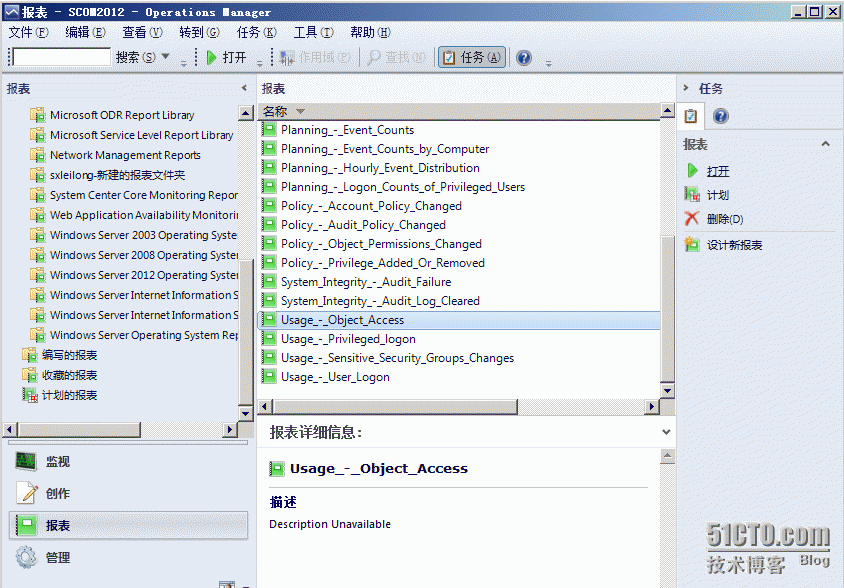
Task: Collapse the left Reports navigation pane chevron
Action: [x=244, y=88]
